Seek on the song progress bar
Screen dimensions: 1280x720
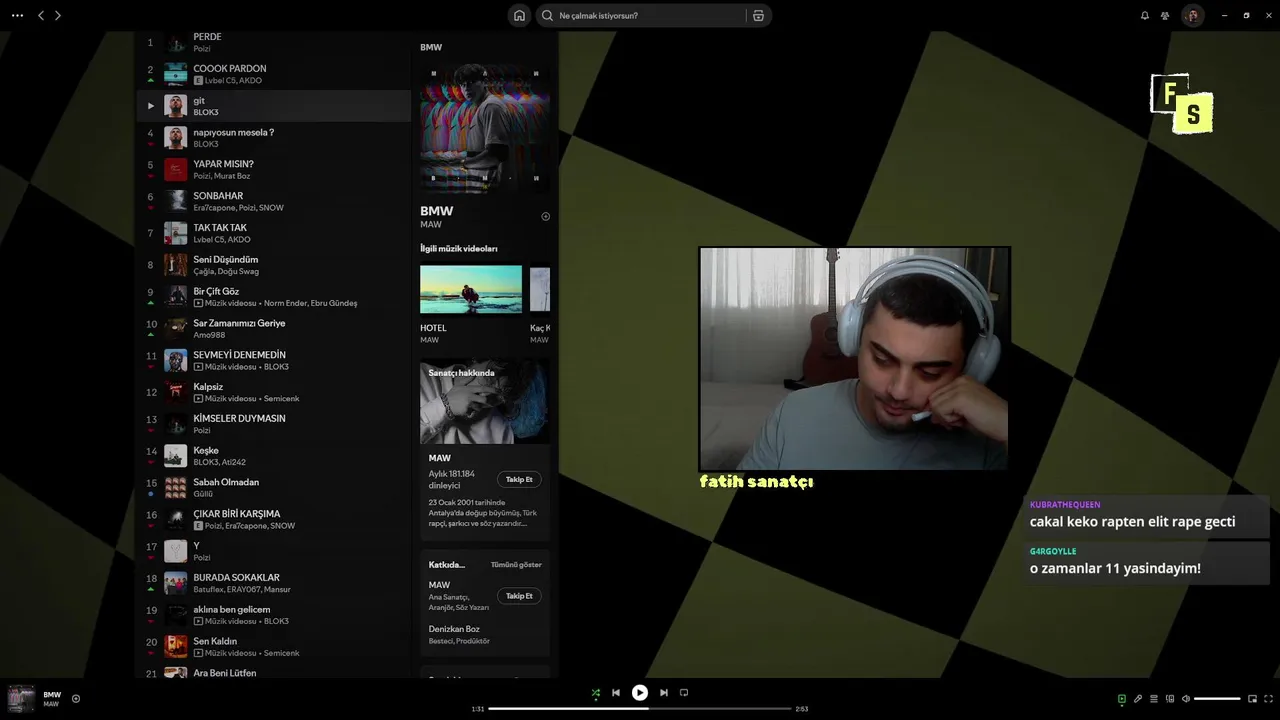pyautogui.click(x=640, y=708)
